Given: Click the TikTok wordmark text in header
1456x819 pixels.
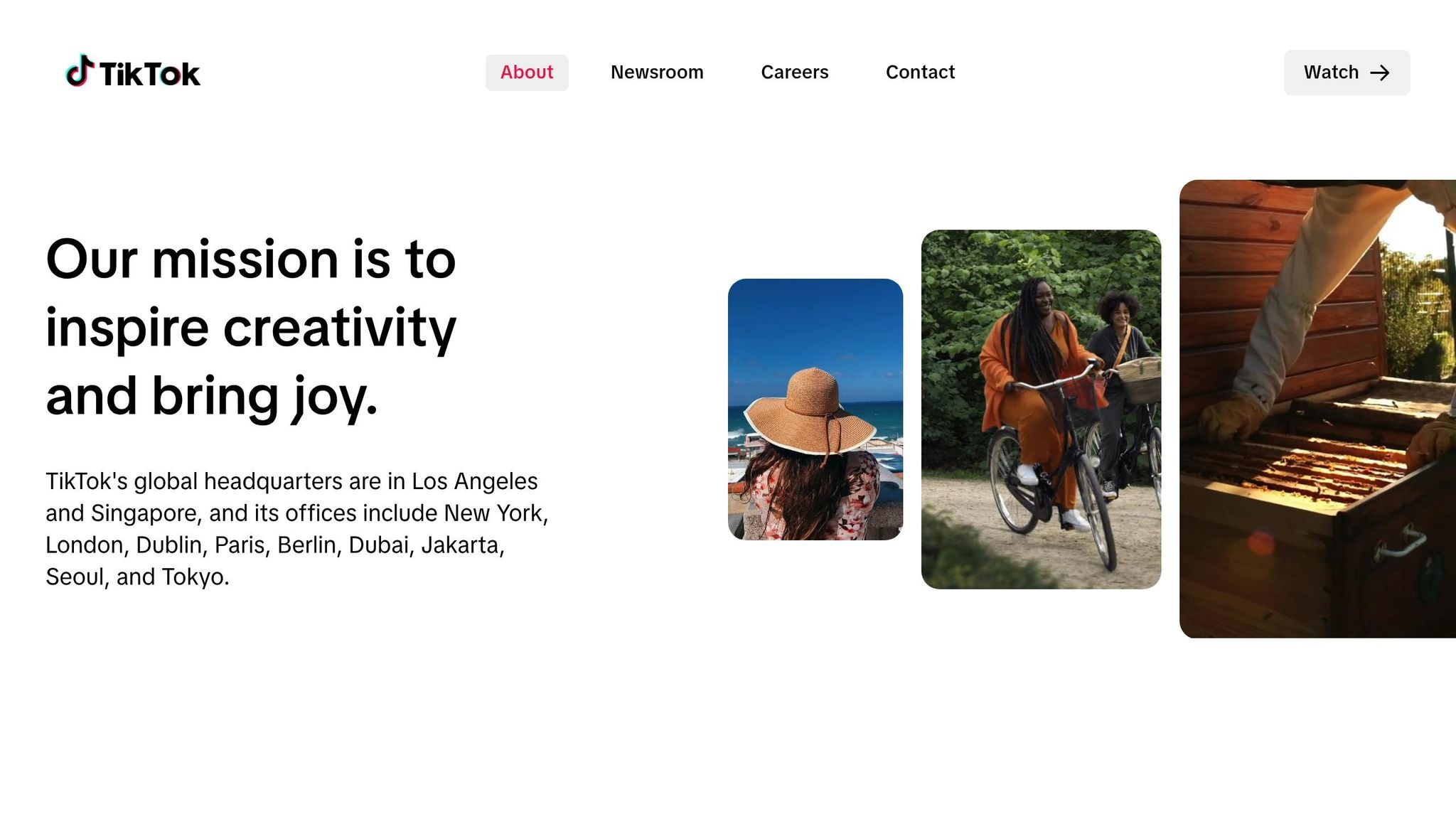Looking at the screenshot, I should click(149, 74).
